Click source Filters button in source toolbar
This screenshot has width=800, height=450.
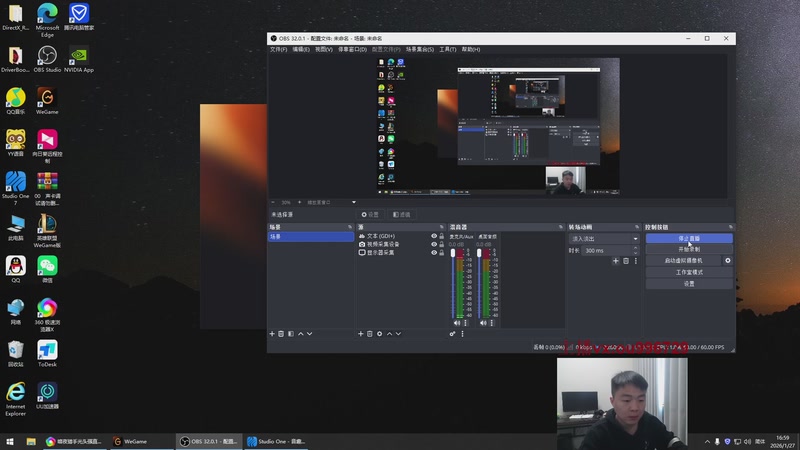(x=402, y=215)
